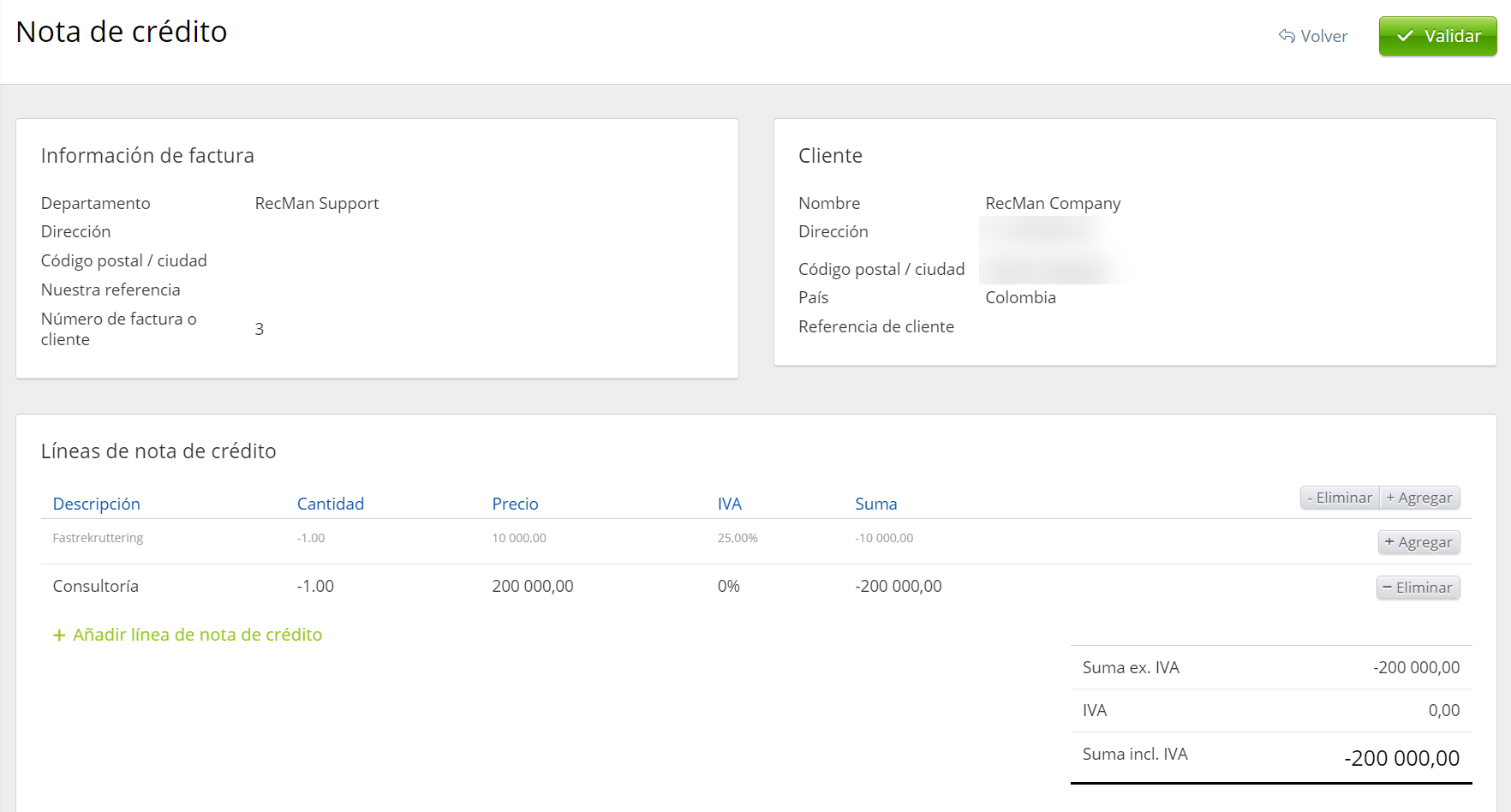This screenshot has height=812, width=1511.
Task: Click the Suma incl. IVA grand total
Action: pyautogui.click(x=1401, y=758)
